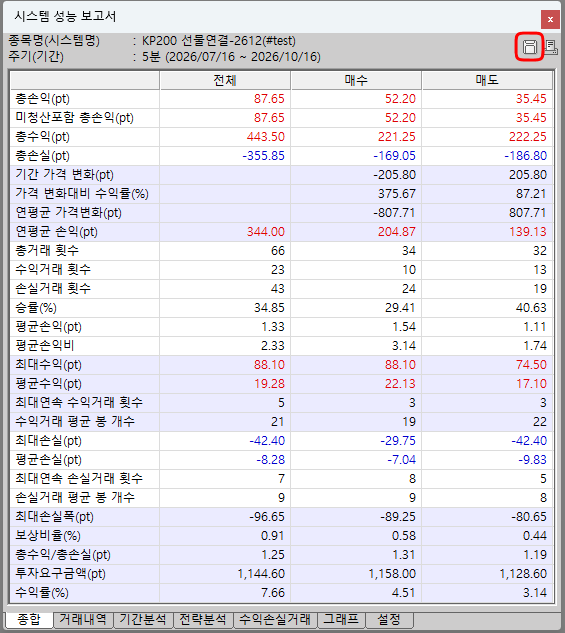The image size is (565, 633).
Task: Select the 최대연속 수익거래 횟수 row label
Action: (79, 402)
